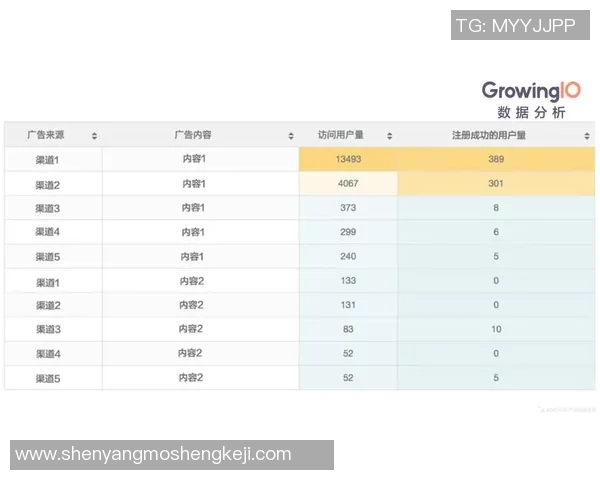
Task: Toggle the sort arrows for 访问用户量
Action: pyautogui.click(x=389, y=136)
